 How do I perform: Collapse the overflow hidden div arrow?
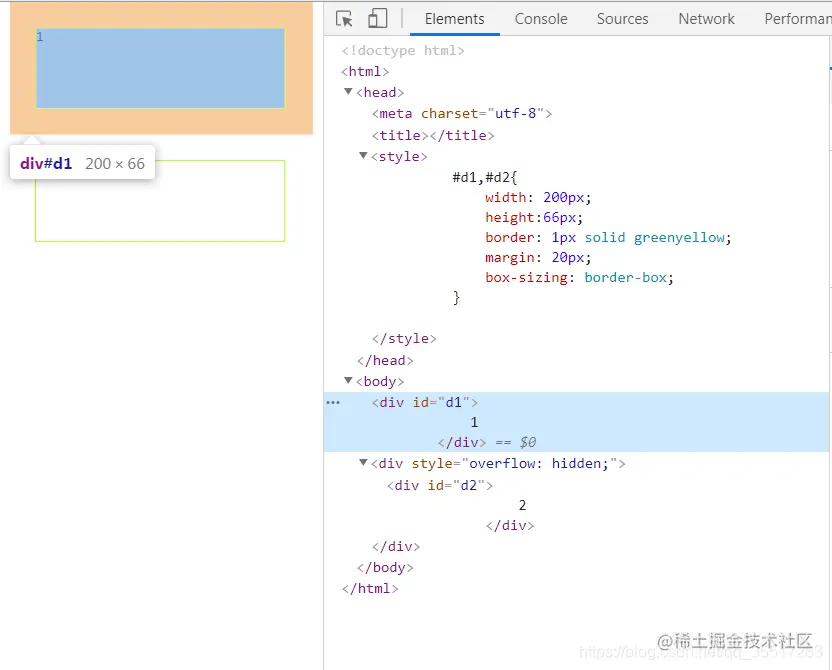click(363, 463)
